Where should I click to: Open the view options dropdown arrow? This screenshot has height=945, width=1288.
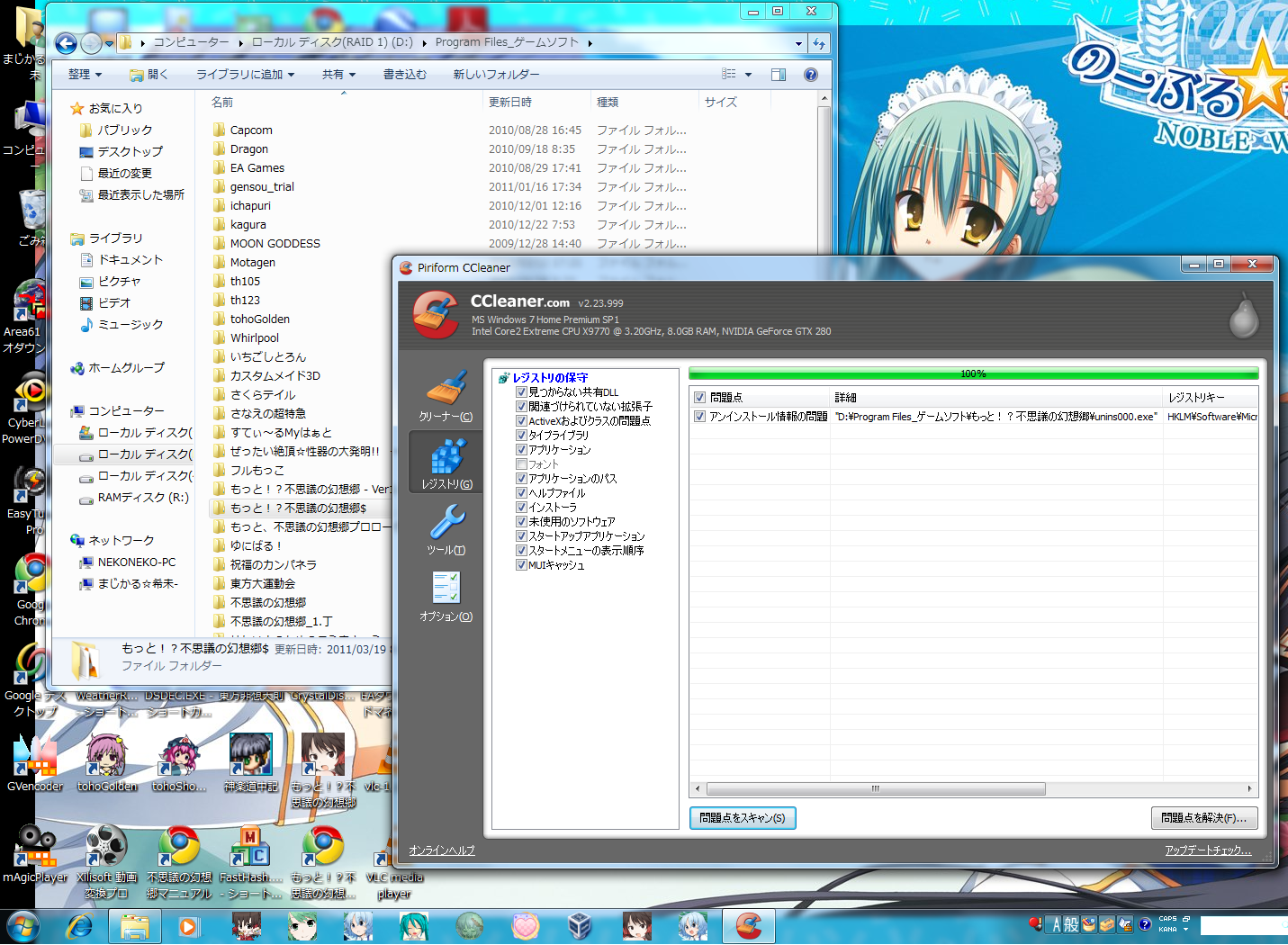click(748, 75)
